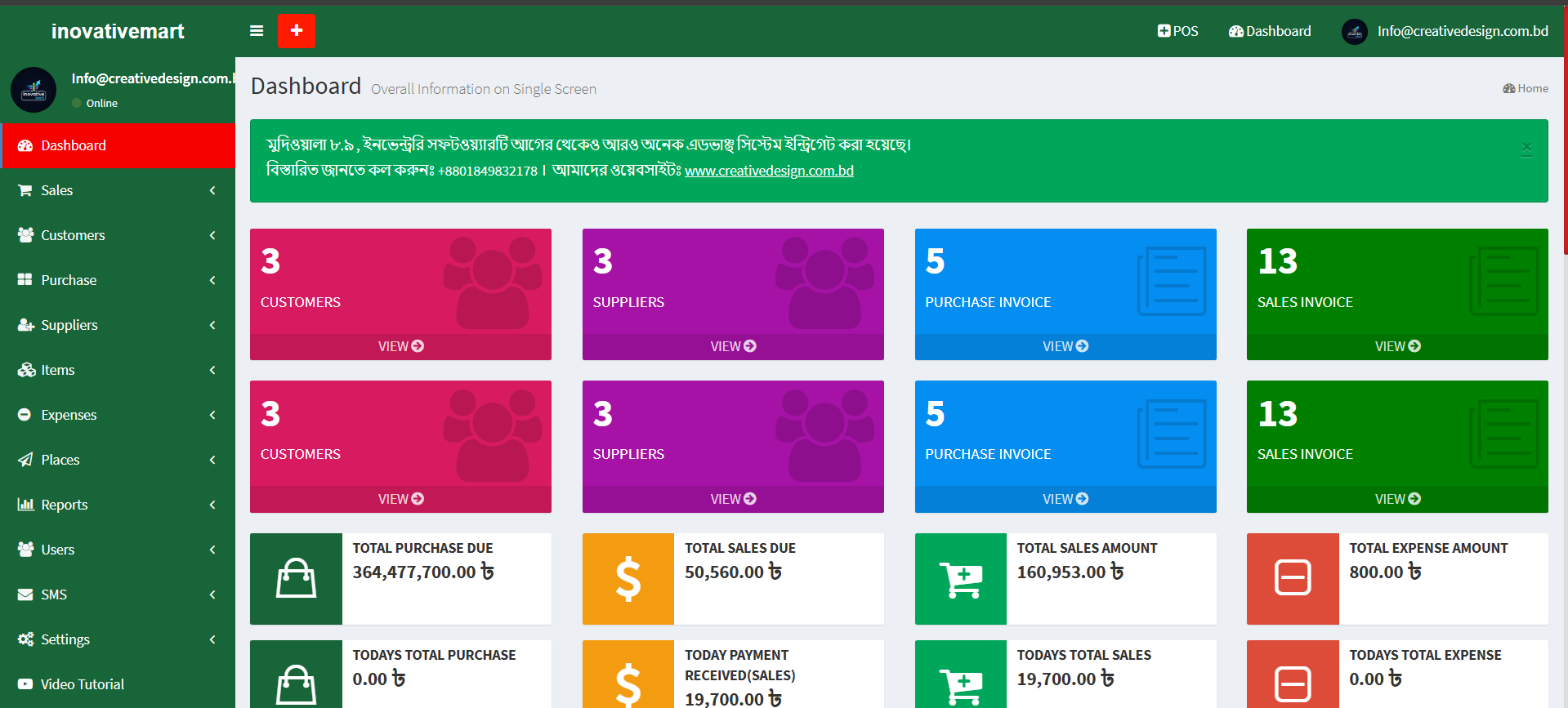The image size is (1568, 708).
Task: Dismiss the green announcement banner
Action: pyautogui.click(x=1526, y=148)
